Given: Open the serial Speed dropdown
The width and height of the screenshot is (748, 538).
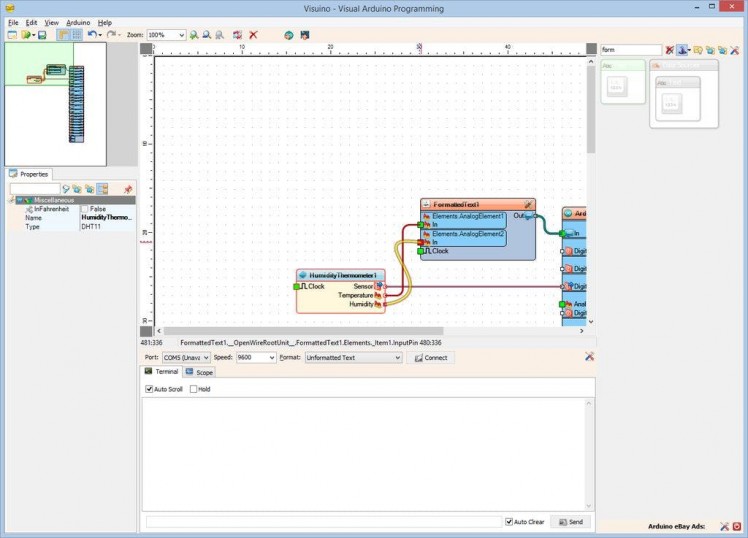Looking at the screenshot, I should point(270,357).
